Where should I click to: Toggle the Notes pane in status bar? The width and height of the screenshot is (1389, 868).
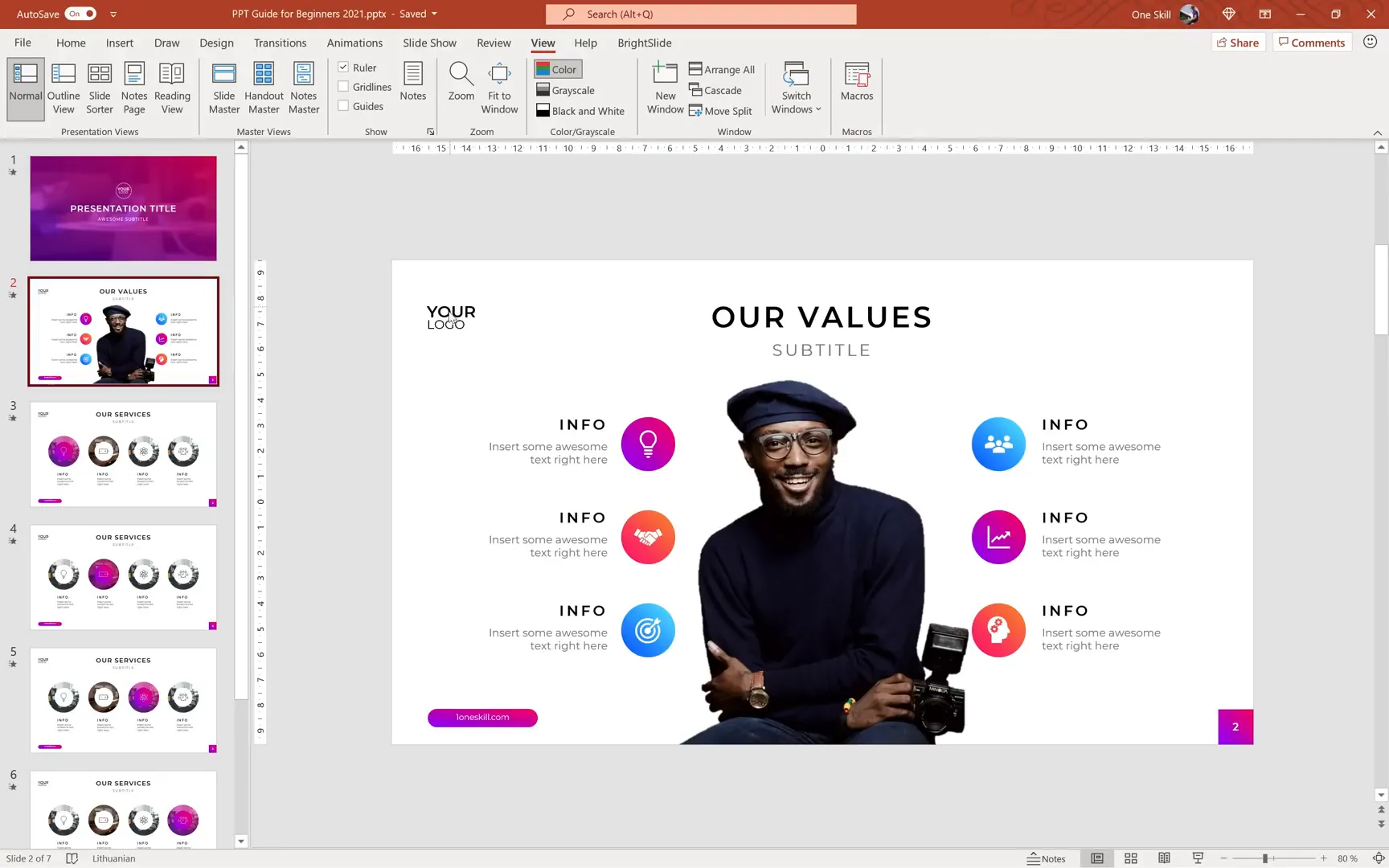pos(1046,858)
